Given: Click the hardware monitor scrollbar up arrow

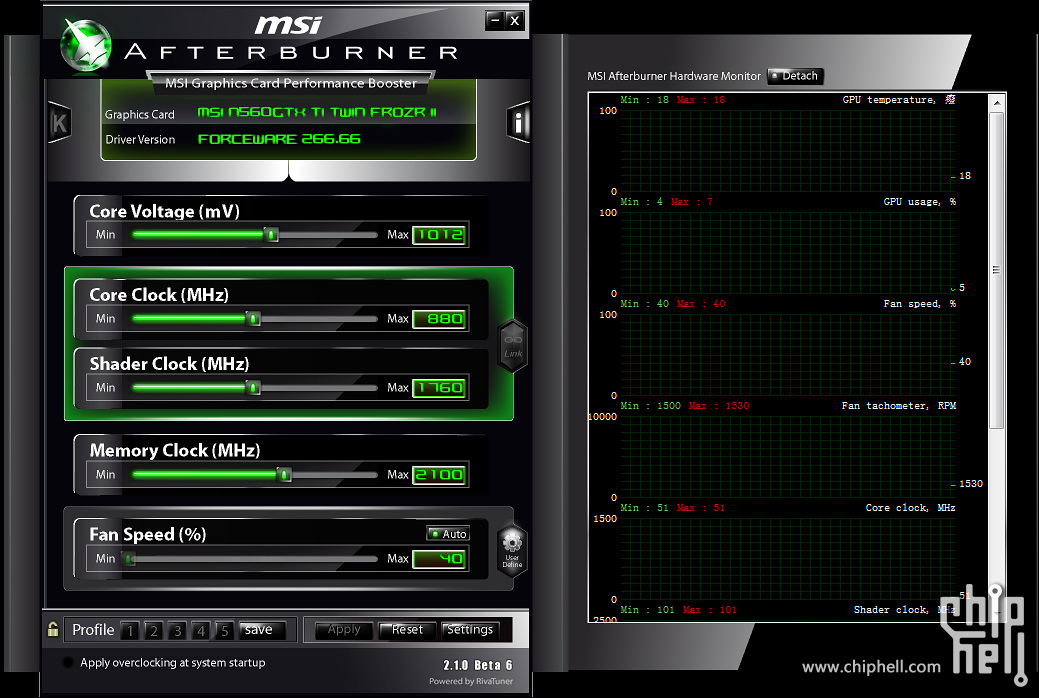Looking at the screenshot, I should (x=996, y=103).
